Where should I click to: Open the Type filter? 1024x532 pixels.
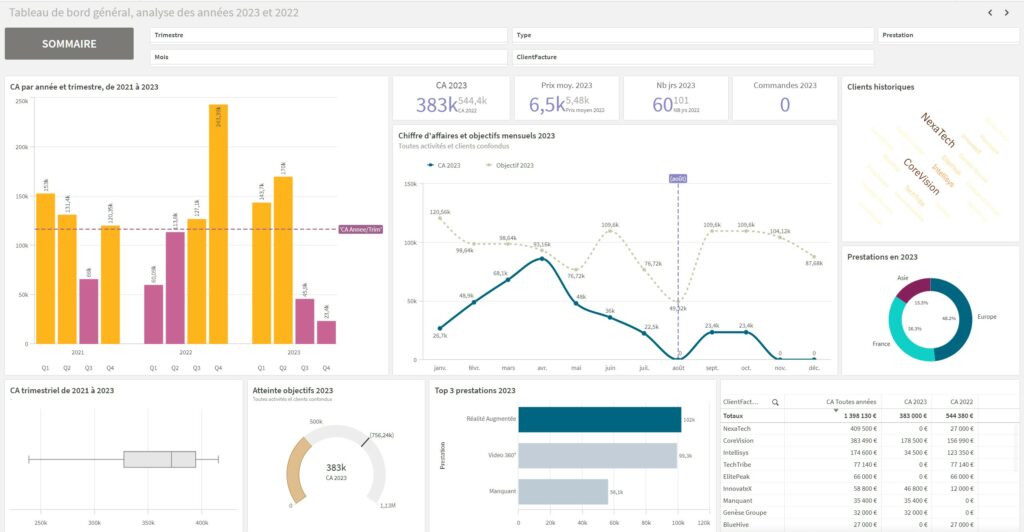[693, 35]
